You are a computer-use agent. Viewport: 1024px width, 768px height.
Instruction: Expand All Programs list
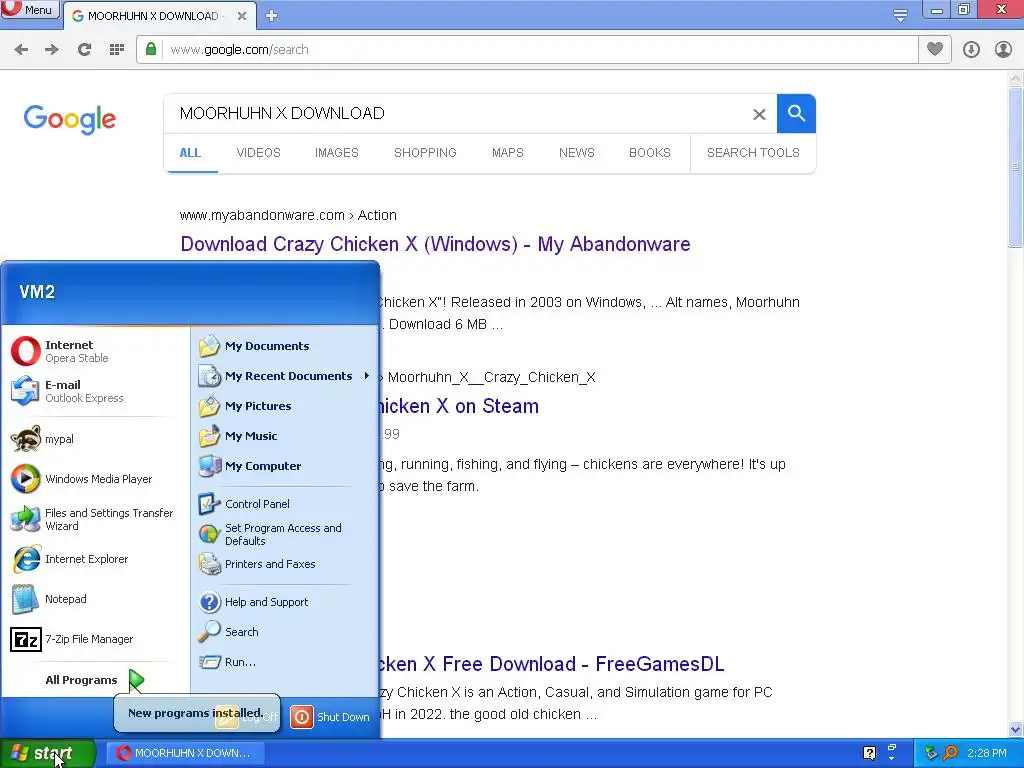click(96, 680)
